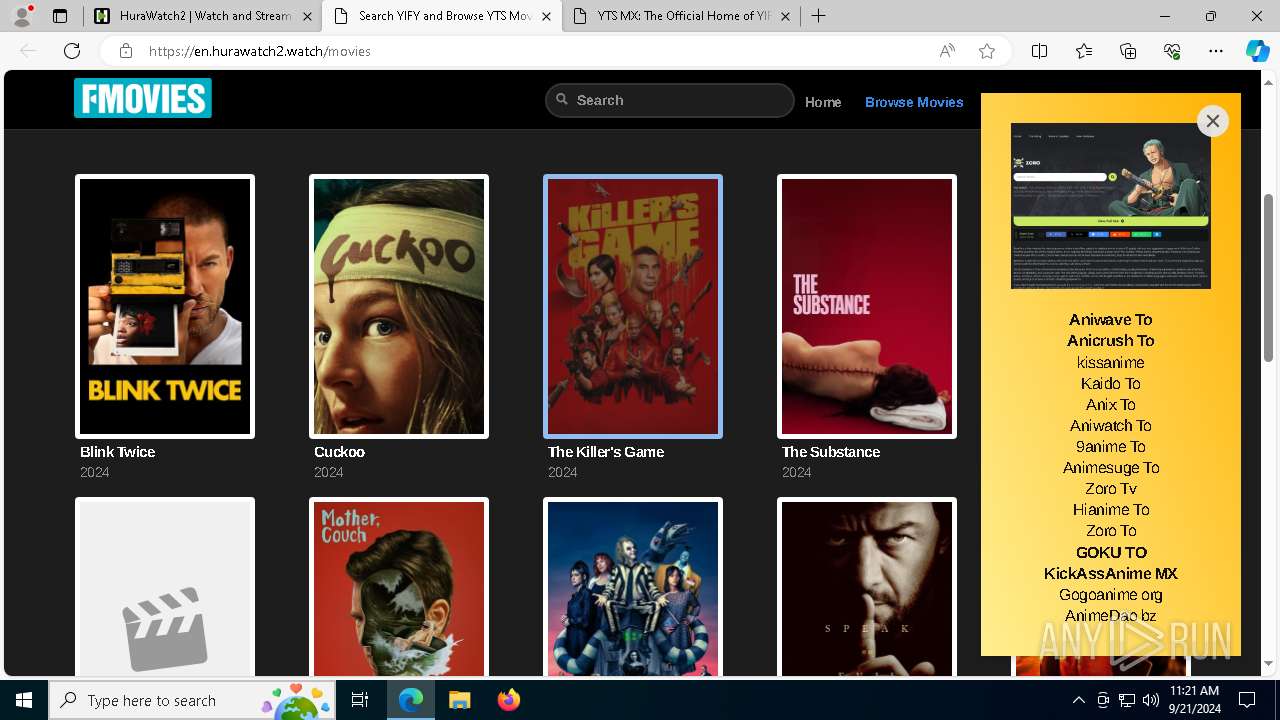Viewport: 1280px width, 720px height.
Task: Click Blink Twice title link
Action: (x=117, y=452)
